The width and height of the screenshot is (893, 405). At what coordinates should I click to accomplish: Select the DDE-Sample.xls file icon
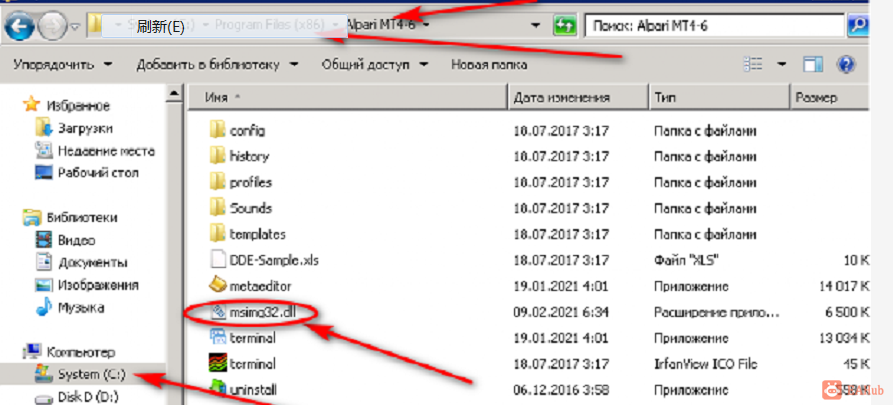[218, 260]
